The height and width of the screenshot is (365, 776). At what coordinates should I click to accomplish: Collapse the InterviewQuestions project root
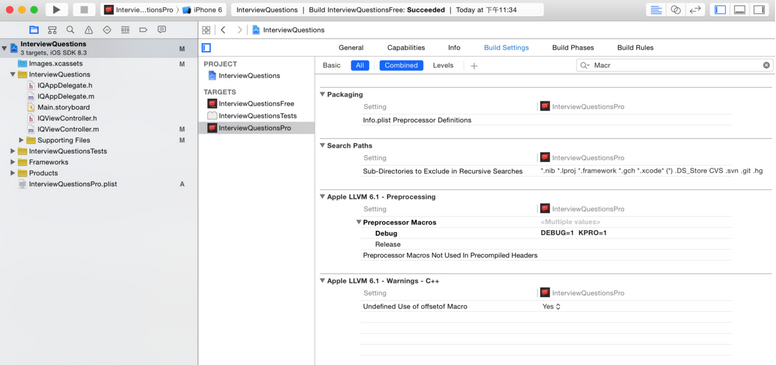(x=4, y=48)
